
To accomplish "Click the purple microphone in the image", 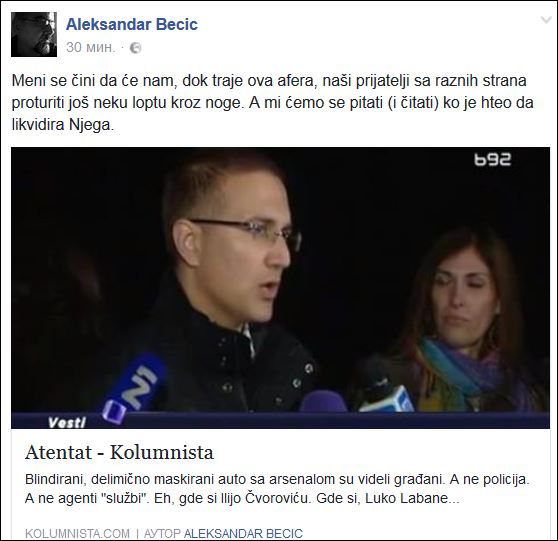I will pos(323,401).
